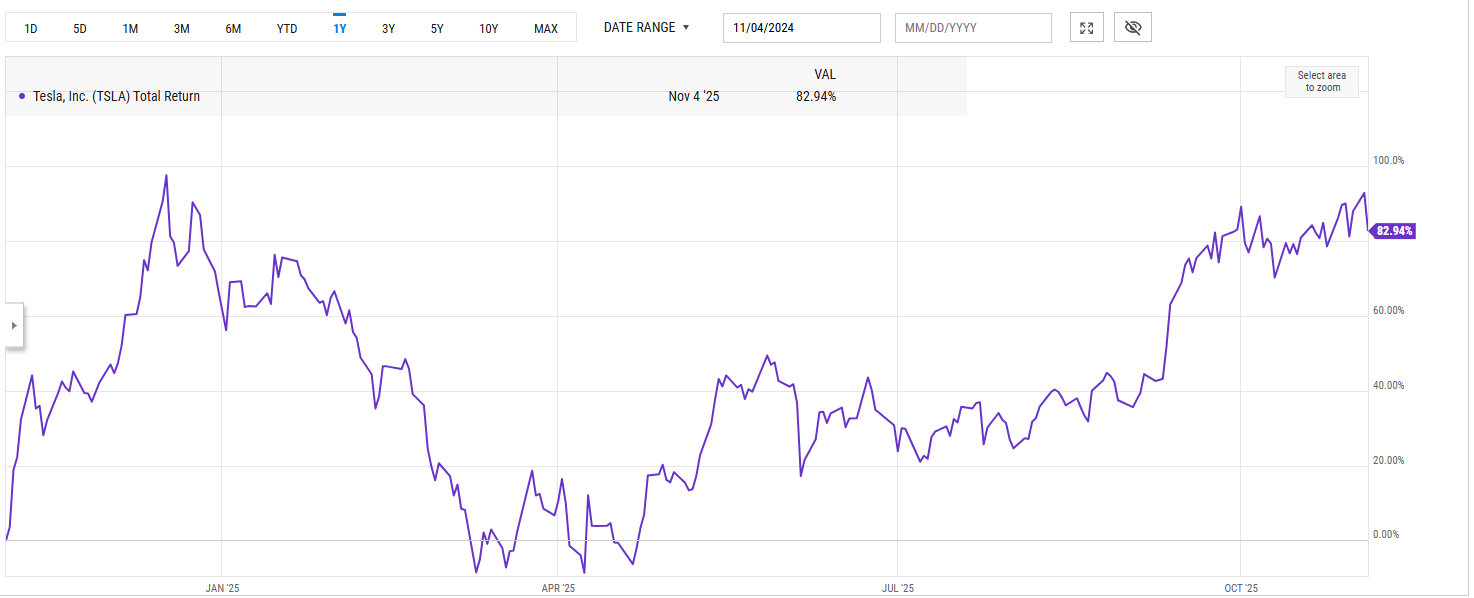1474x598 pixels.
Task: Show the 5Y time range
Action: pos(437,29)
